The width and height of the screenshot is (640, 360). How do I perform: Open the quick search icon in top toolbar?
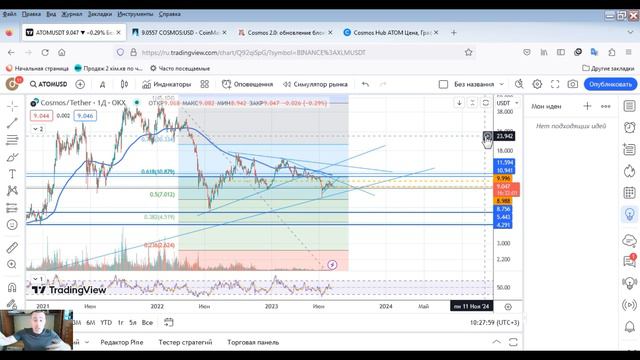[519, 84]
